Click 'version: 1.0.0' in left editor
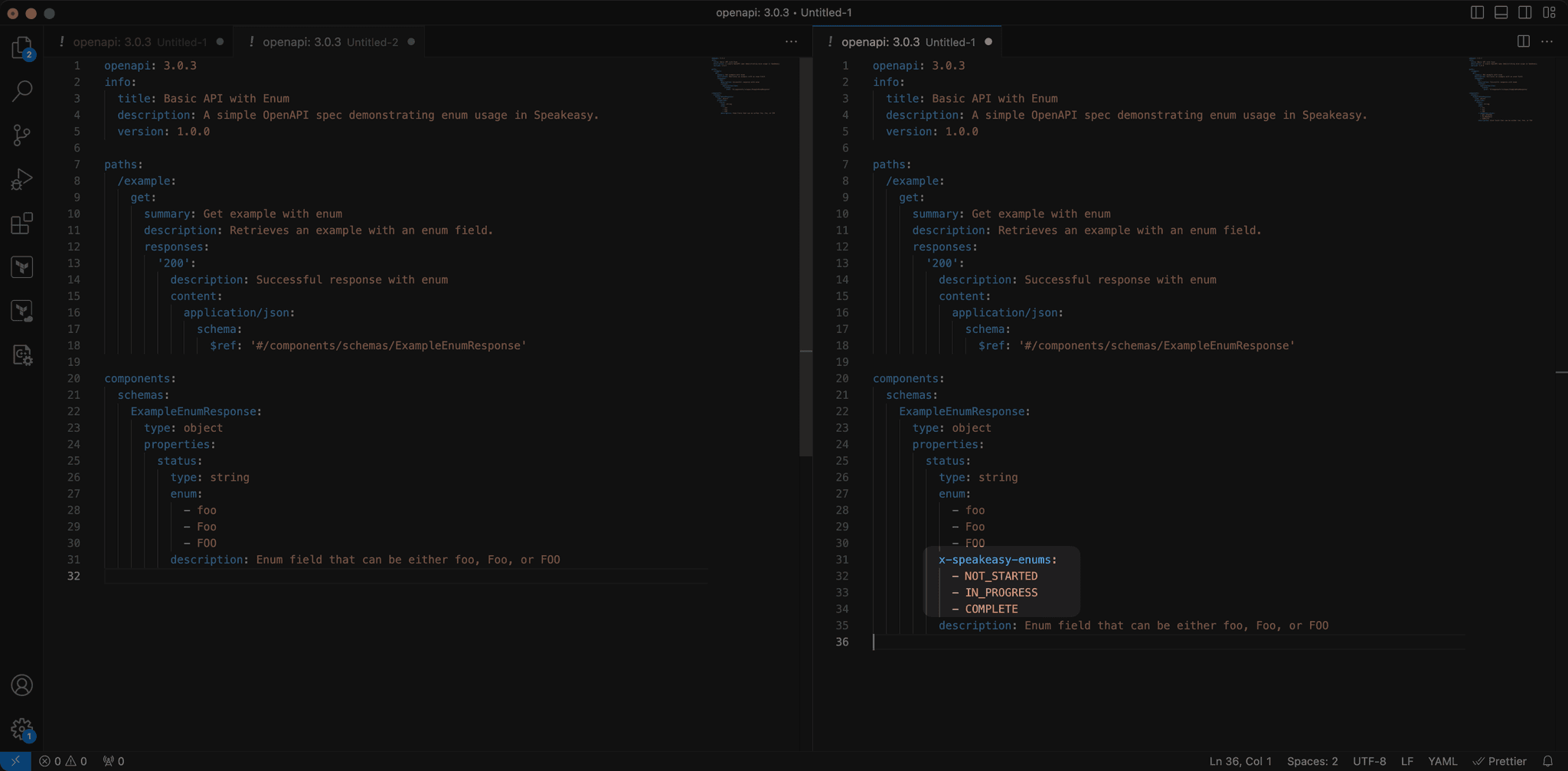The height and width of the screenshot is (771, 1568). [x=163, y=132]
